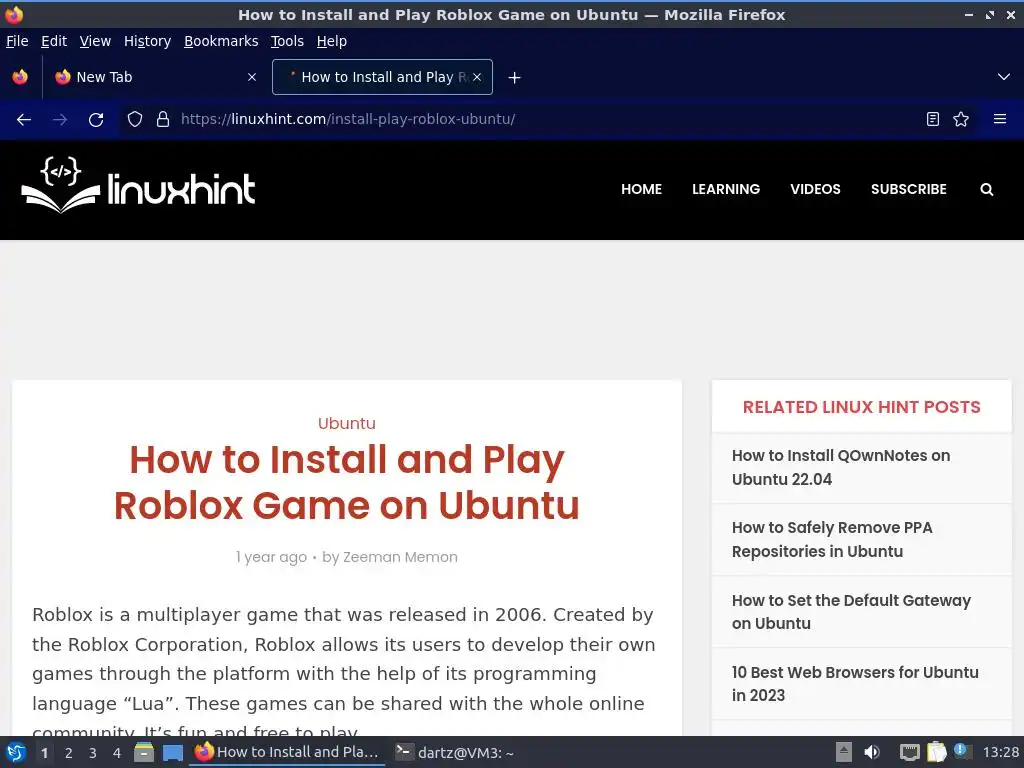Expand the list all tabs chevron

(1004, 77)
